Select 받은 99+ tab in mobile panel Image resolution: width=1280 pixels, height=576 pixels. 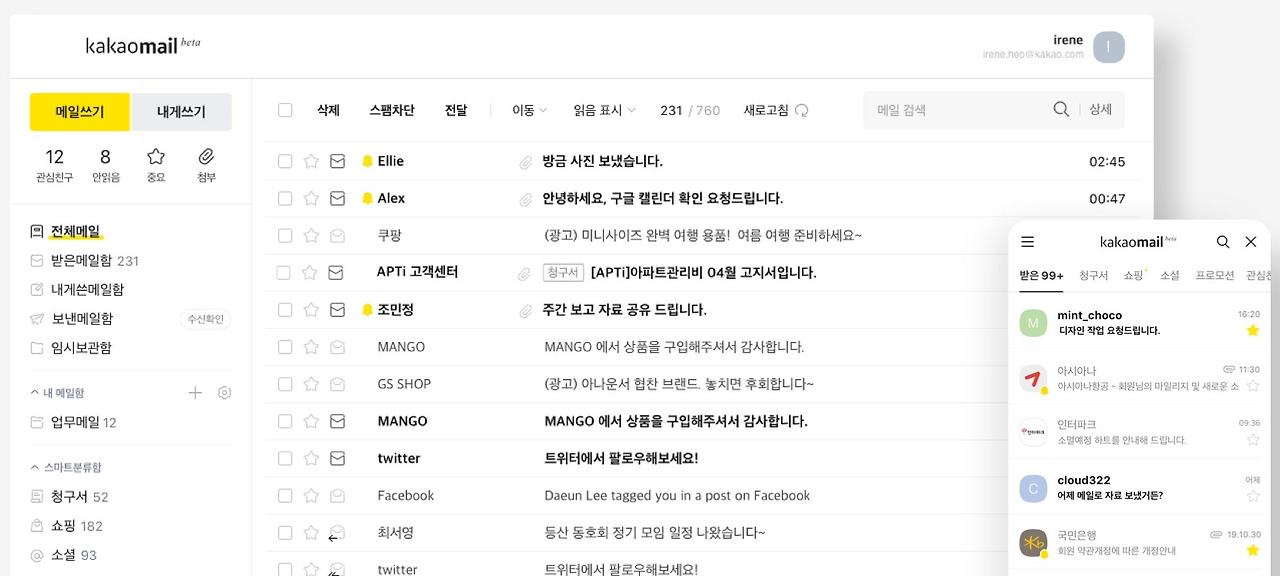pos(1041,275)
